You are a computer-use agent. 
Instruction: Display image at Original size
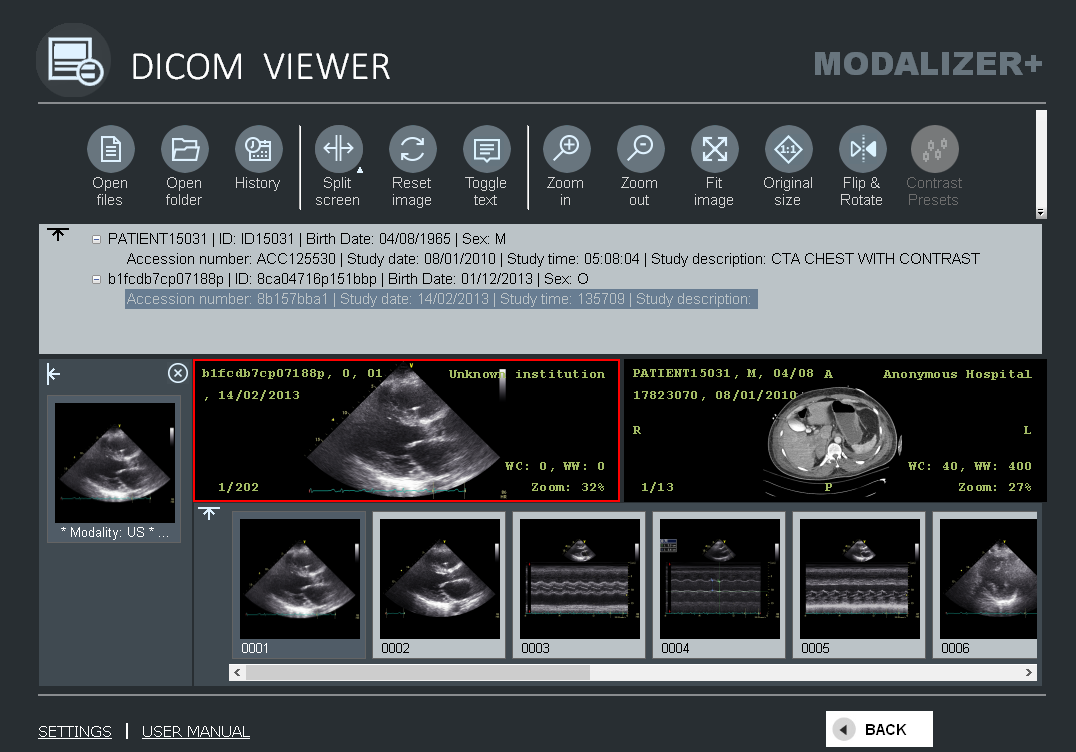tap(788, 150)
